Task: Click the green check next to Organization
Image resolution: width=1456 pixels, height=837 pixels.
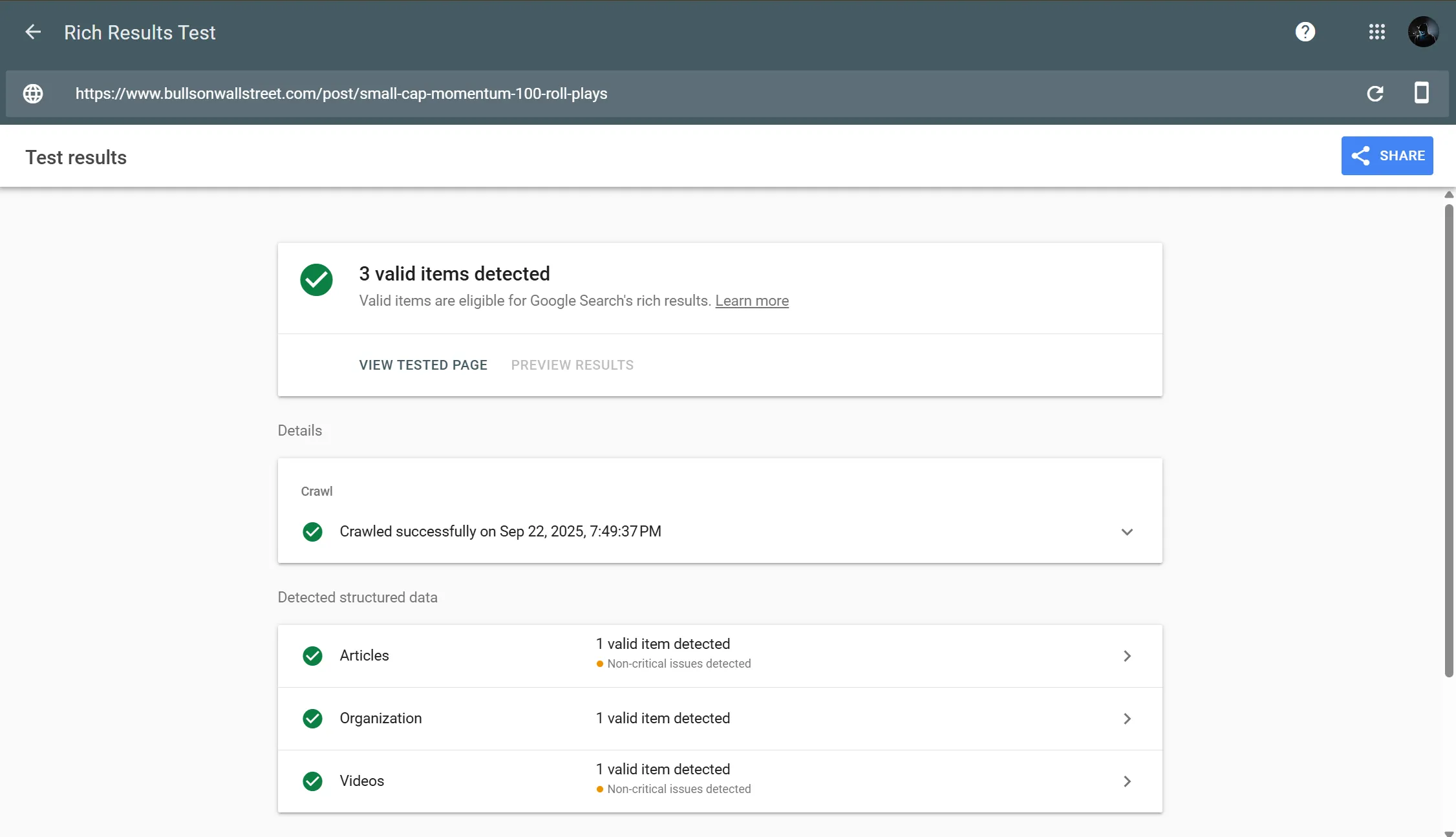Action: tap(312, 719)
